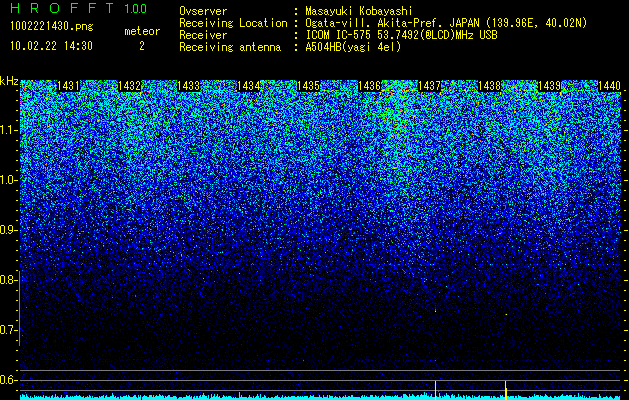
Task: Click the 'Ovserver' field label
Action: point(203,11)
